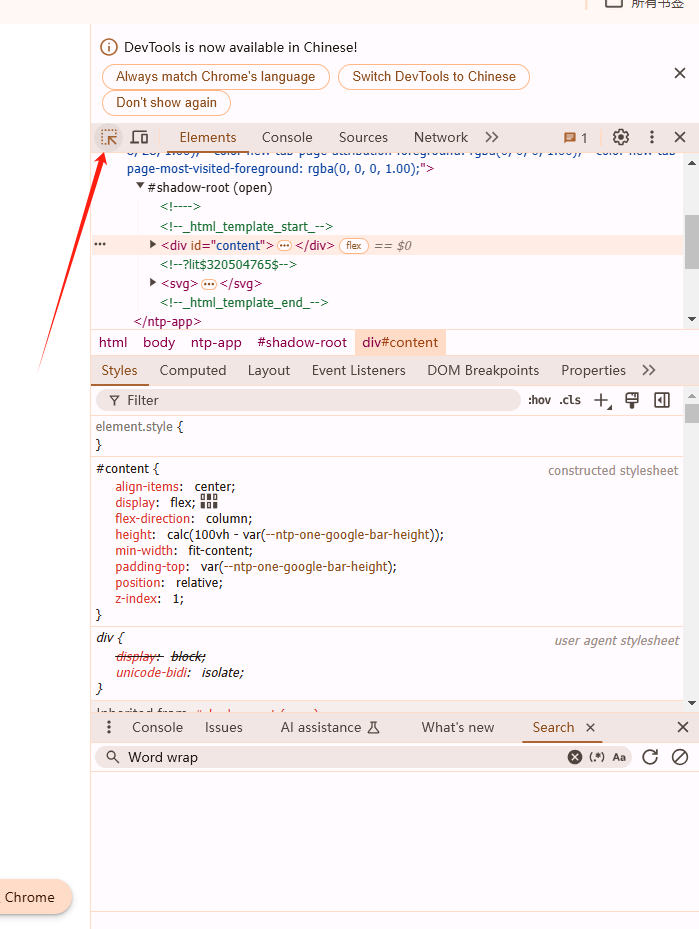
Task: Open DevTools settings gear
Action: pos(620,137)
